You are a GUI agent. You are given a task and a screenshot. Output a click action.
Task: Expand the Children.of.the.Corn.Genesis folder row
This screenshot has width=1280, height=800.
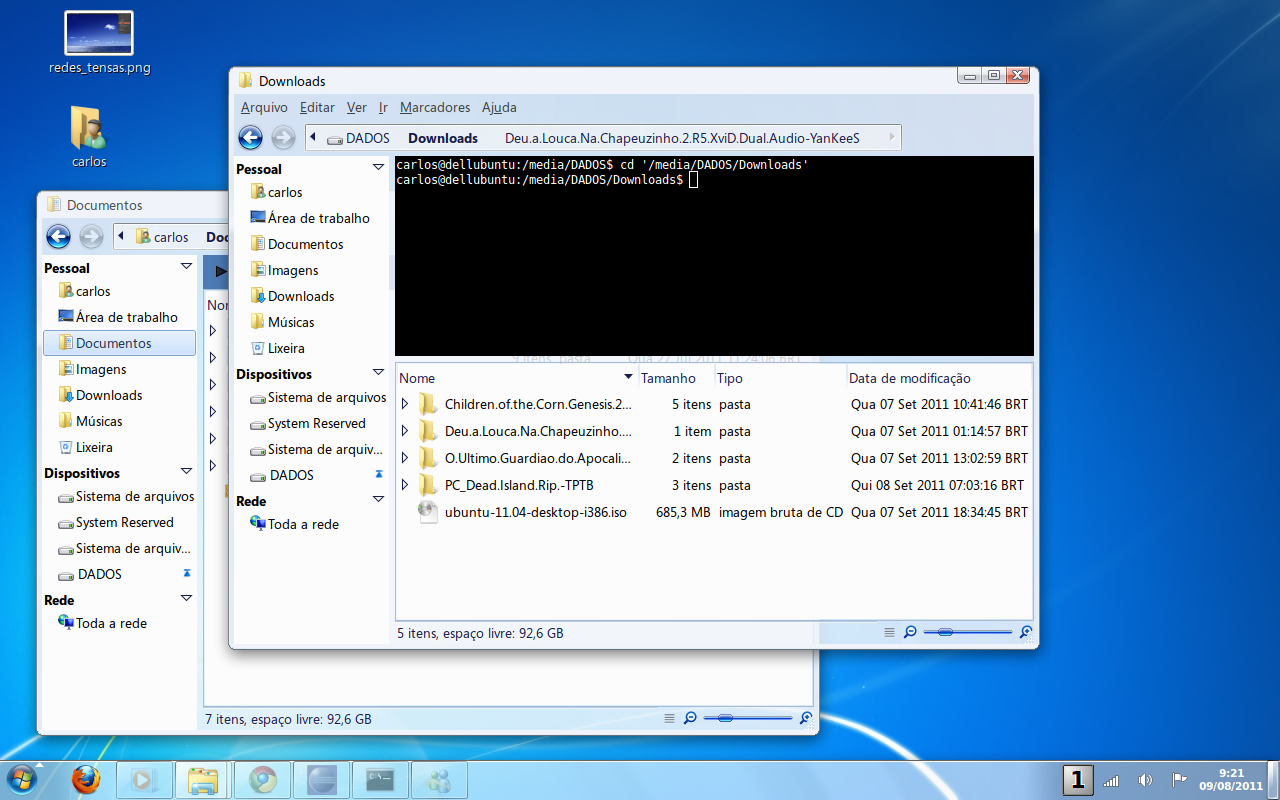pos(405,404)
